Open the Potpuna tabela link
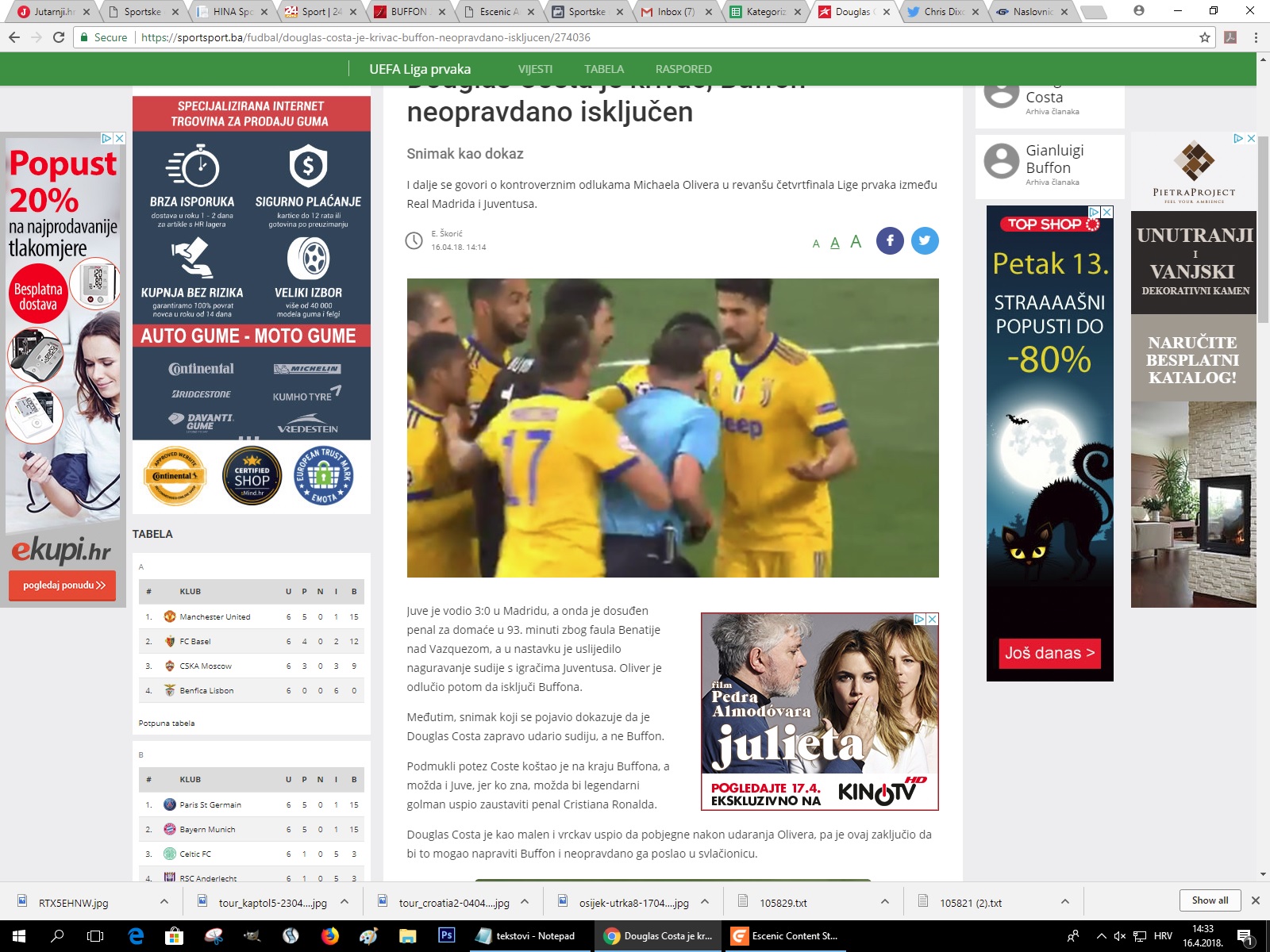The width and height of the screenshot is (1270, 952). pyautogui.click(x=167, y=724)
